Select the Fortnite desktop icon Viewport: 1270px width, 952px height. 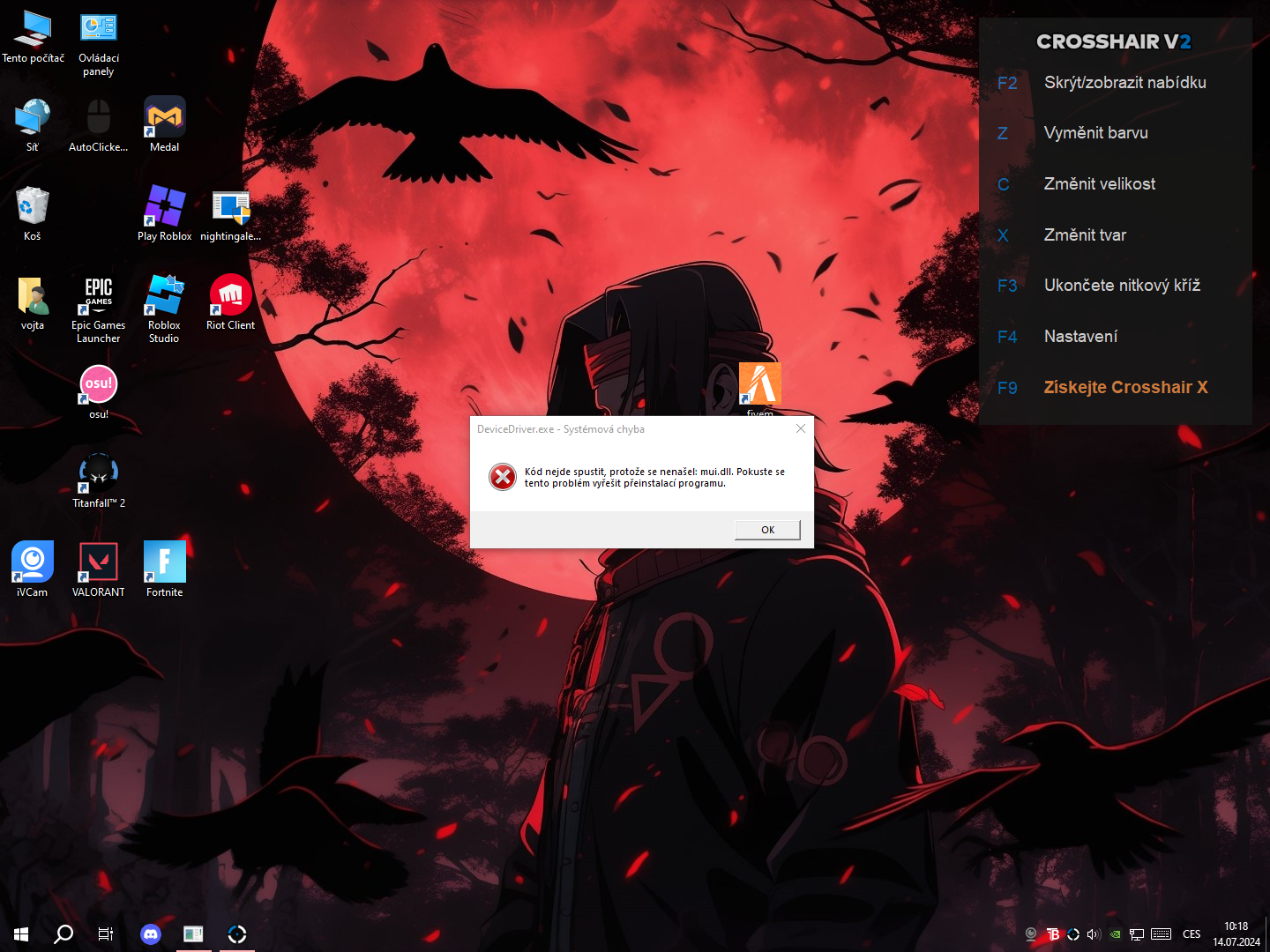(165, 570)
